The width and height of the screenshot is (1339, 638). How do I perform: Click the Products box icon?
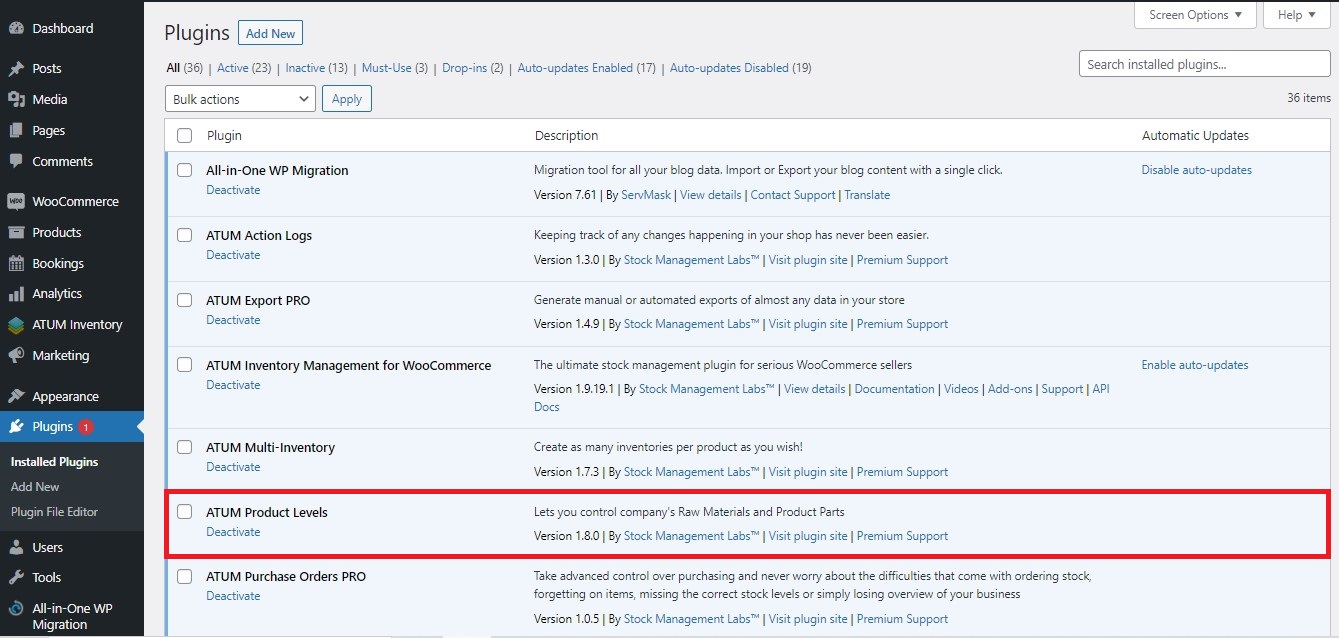pos(16,232)
